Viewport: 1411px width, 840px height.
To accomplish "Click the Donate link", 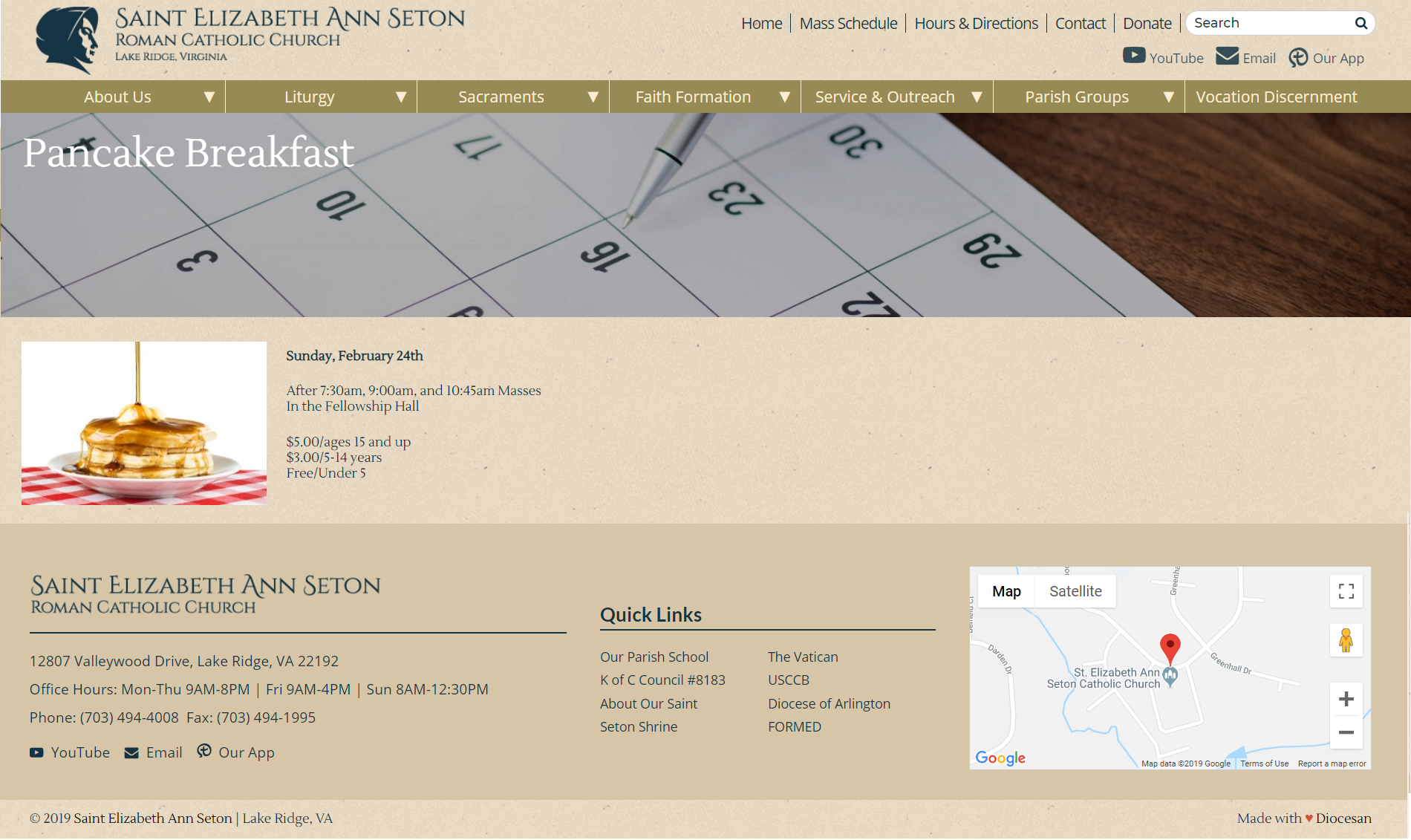I will (x=1147, y=24).
